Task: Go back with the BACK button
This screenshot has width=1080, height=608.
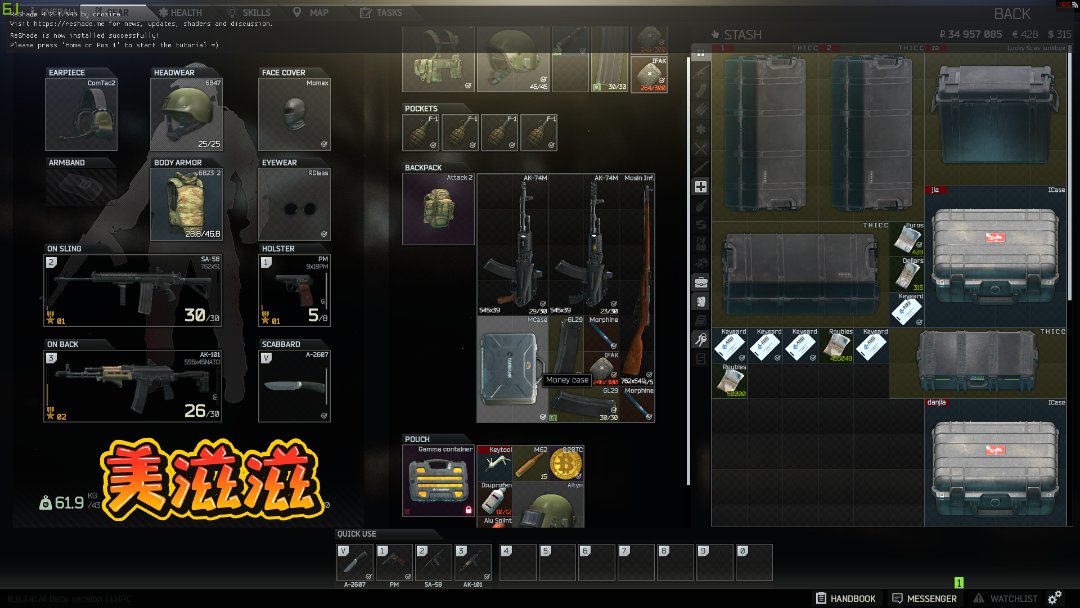Action: 1012,14
